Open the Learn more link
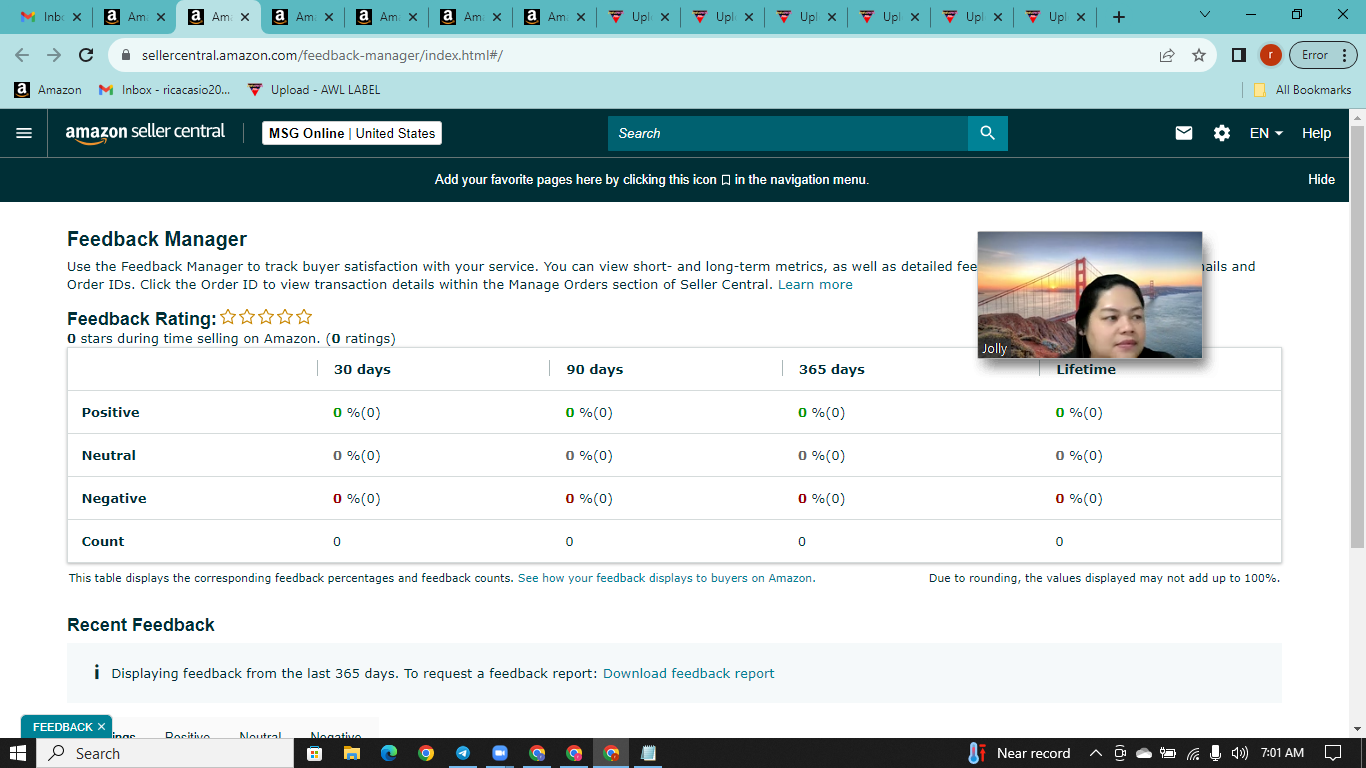Image resolution: width=1366 pixels, height=768 pixels. coord(815,284)
